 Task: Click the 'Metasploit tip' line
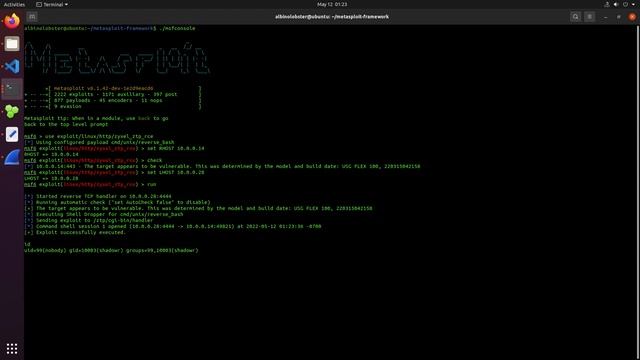click(x=96, y=118)
